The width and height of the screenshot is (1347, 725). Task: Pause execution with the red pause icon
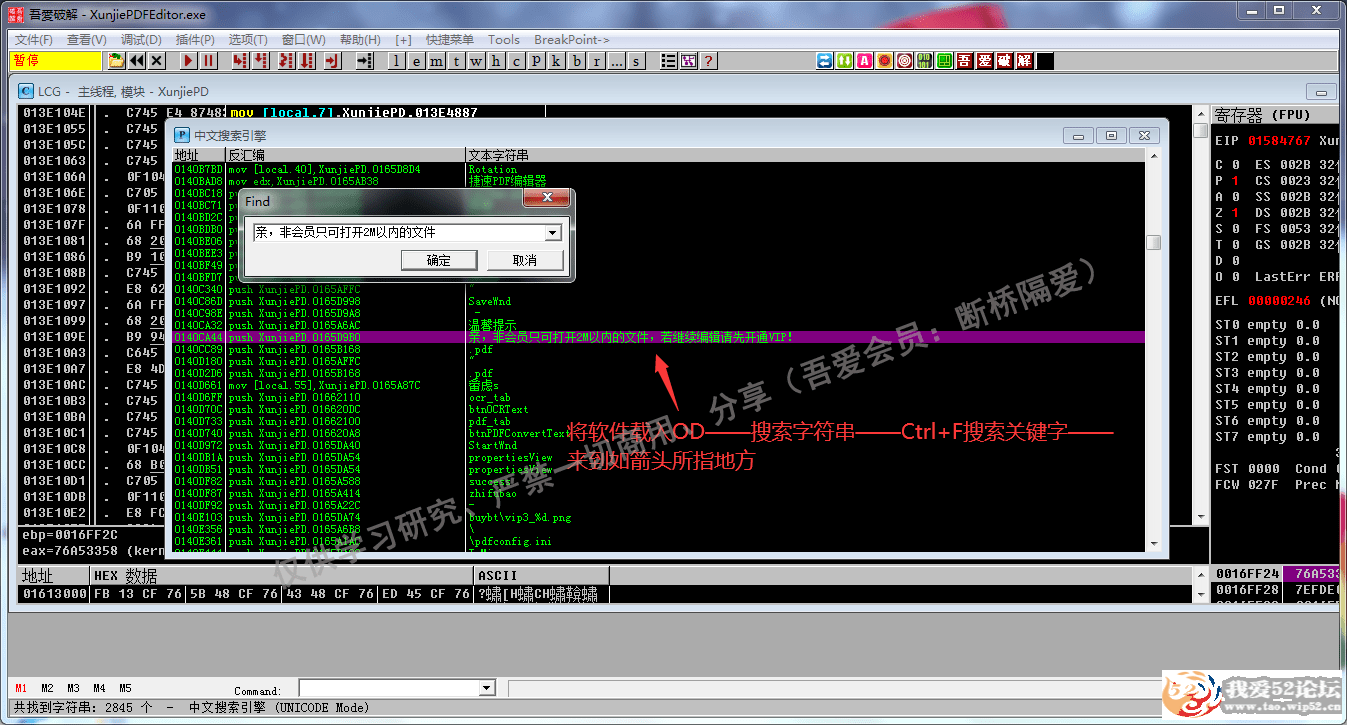click(208, 61)
